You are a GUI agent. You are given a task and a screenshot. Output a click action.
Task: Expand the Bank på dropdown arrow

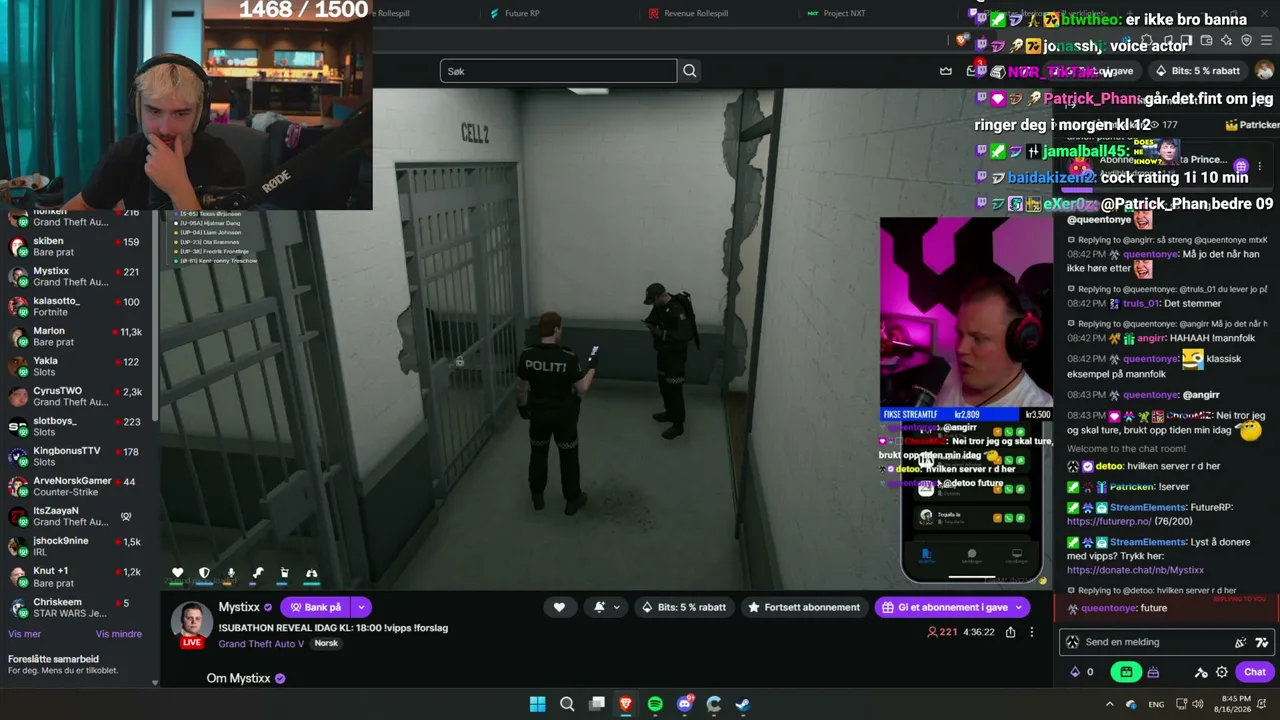361,607
